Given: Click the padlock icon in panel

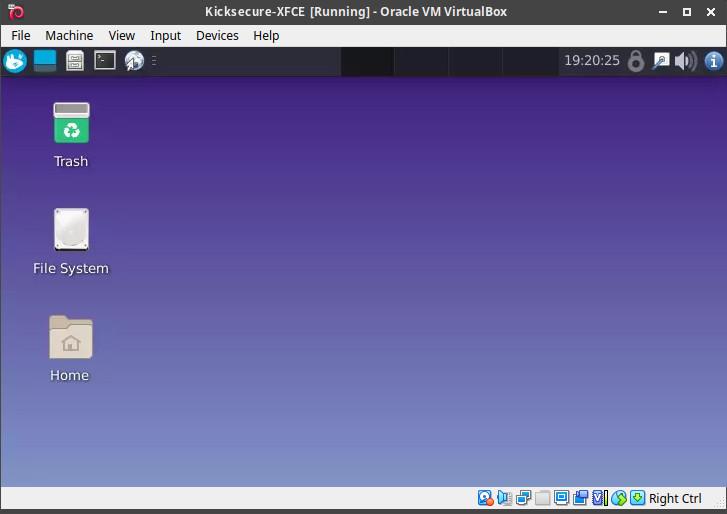Looking at the screenshot, I should coord(636,61).
